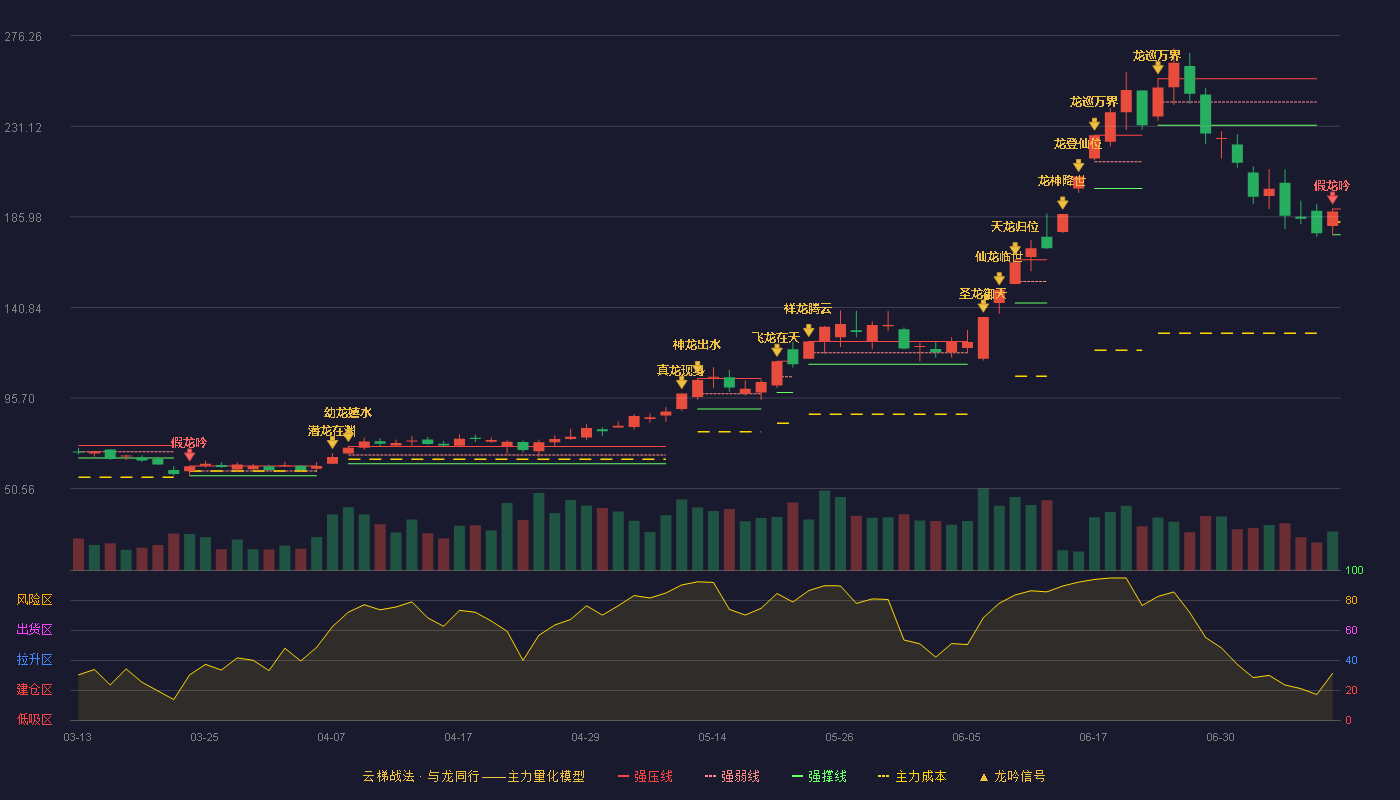The image size is (1400, 800).
Task: Click the 出货区 zone label
Action: click(x=34, y=630)
